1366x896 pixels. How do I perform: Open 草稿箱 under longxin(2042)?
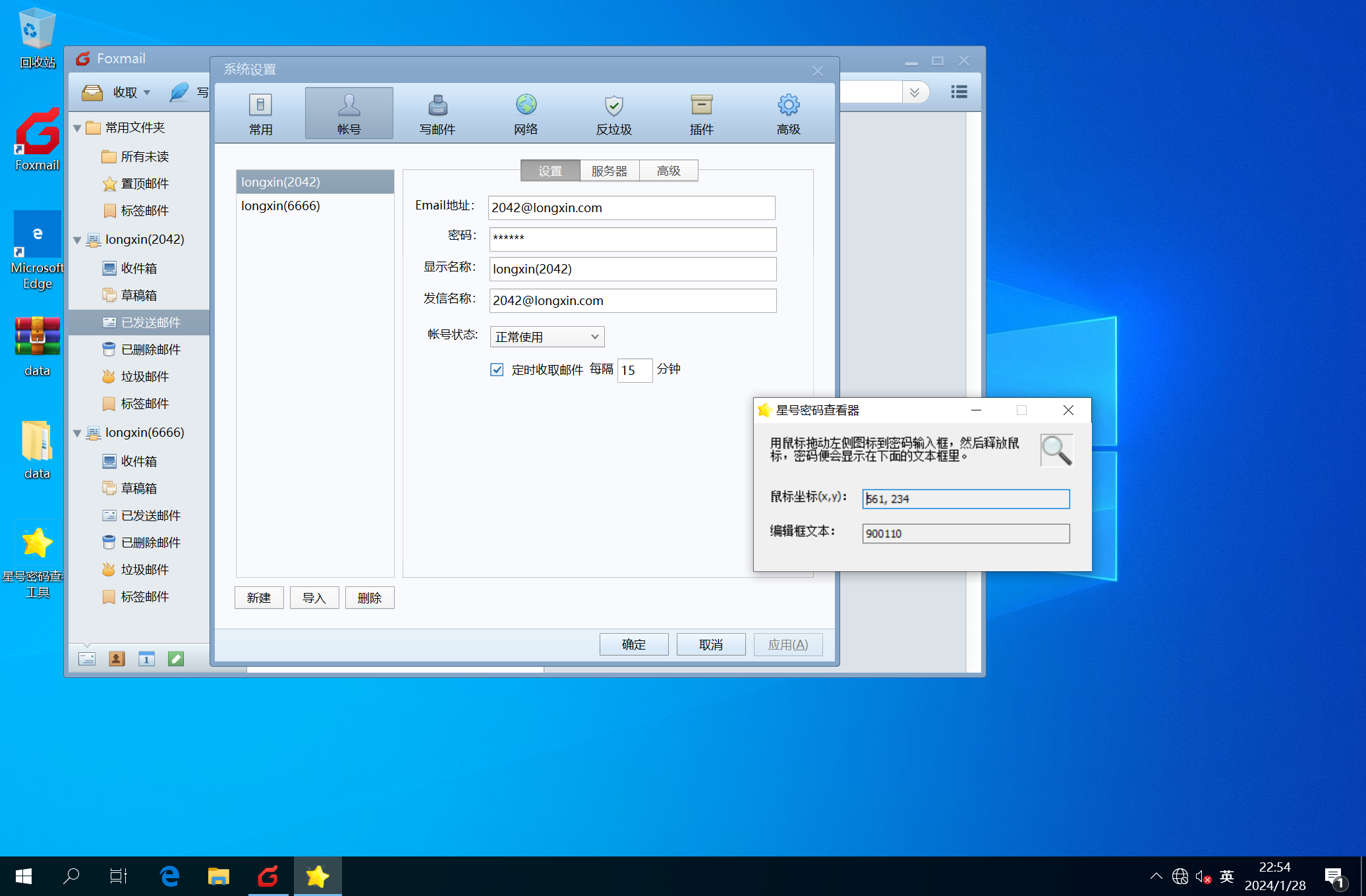click(130, 295)
